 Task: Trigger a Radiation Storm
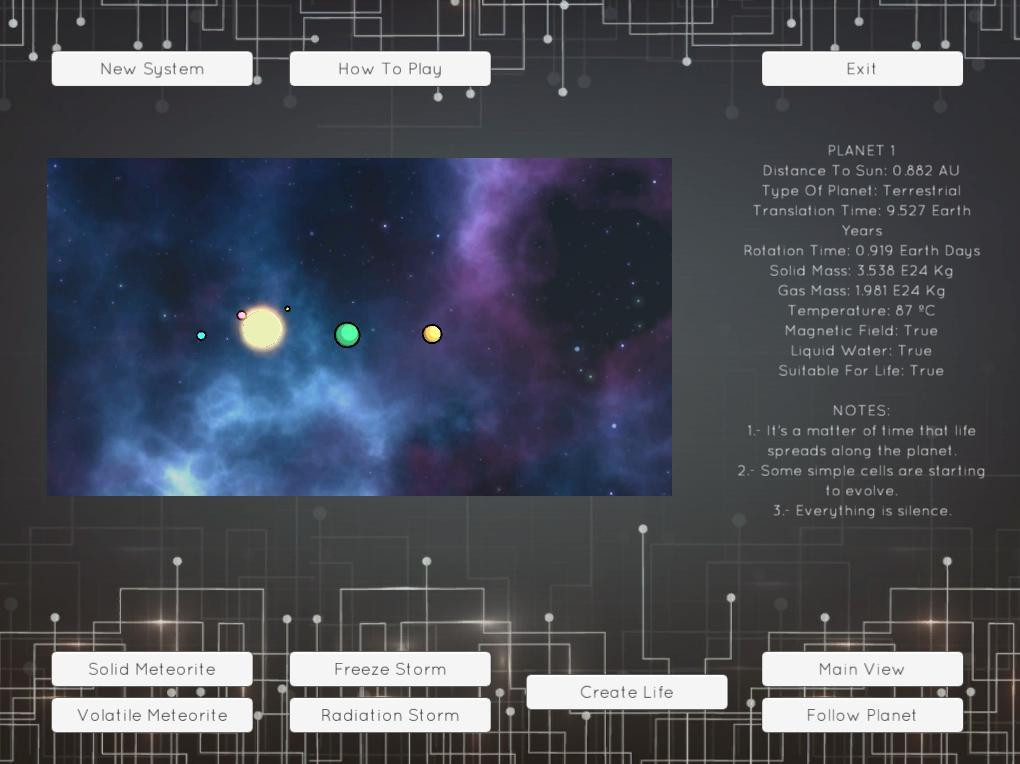(x=390, y=715)
